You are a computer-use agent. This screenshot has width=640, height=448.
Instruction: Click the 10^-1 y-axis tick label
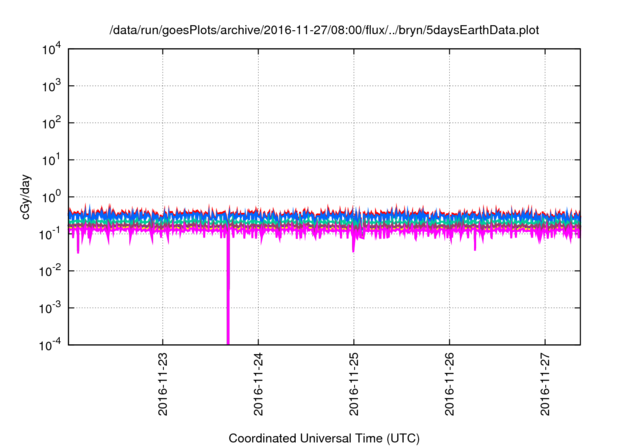click(51, 234)
